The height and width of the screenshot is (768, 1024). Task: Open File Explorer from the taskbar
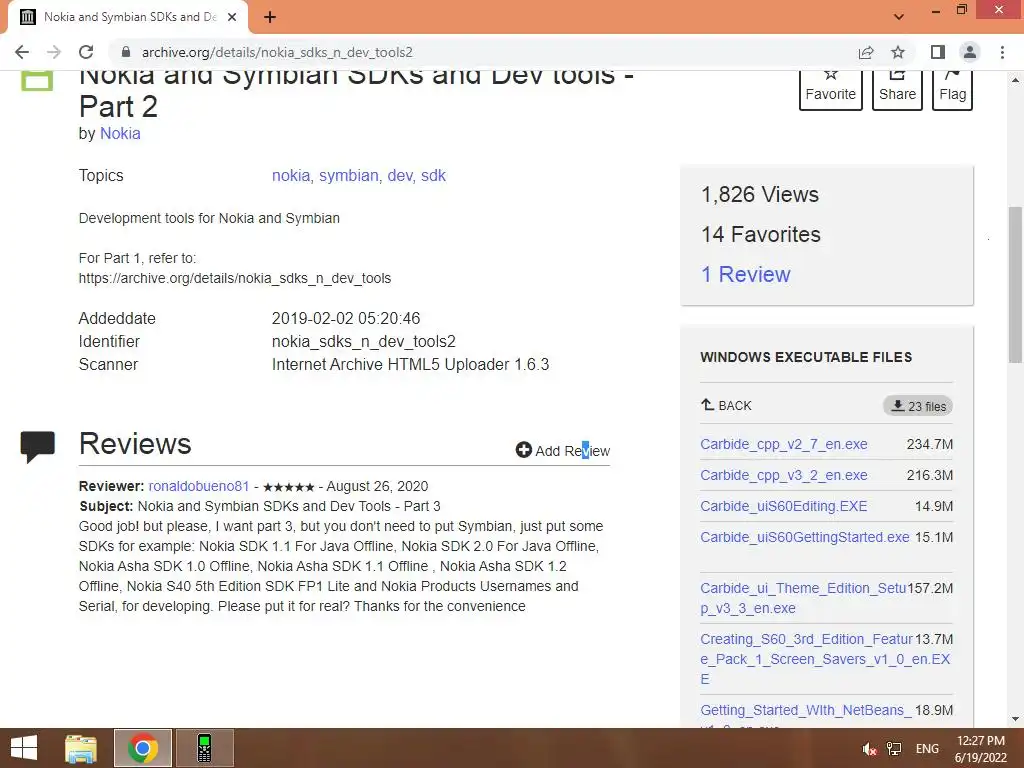click(x=81, y=748)
